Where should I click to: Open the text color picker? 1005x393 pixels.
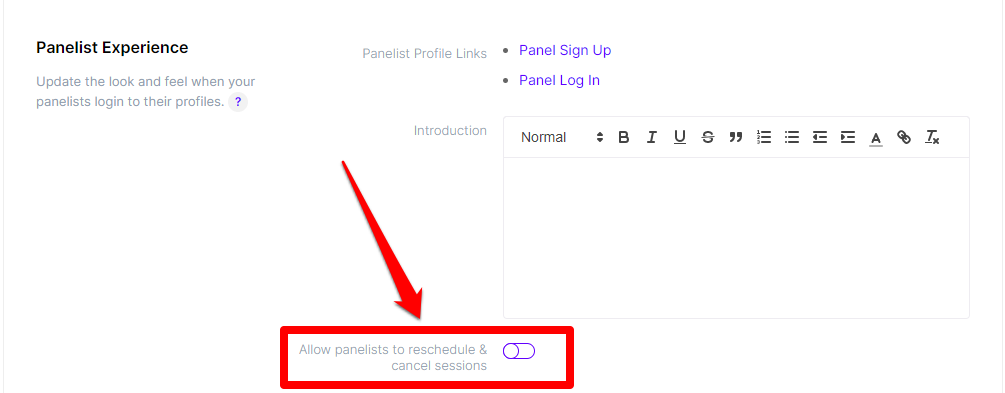tap(876, 137)
